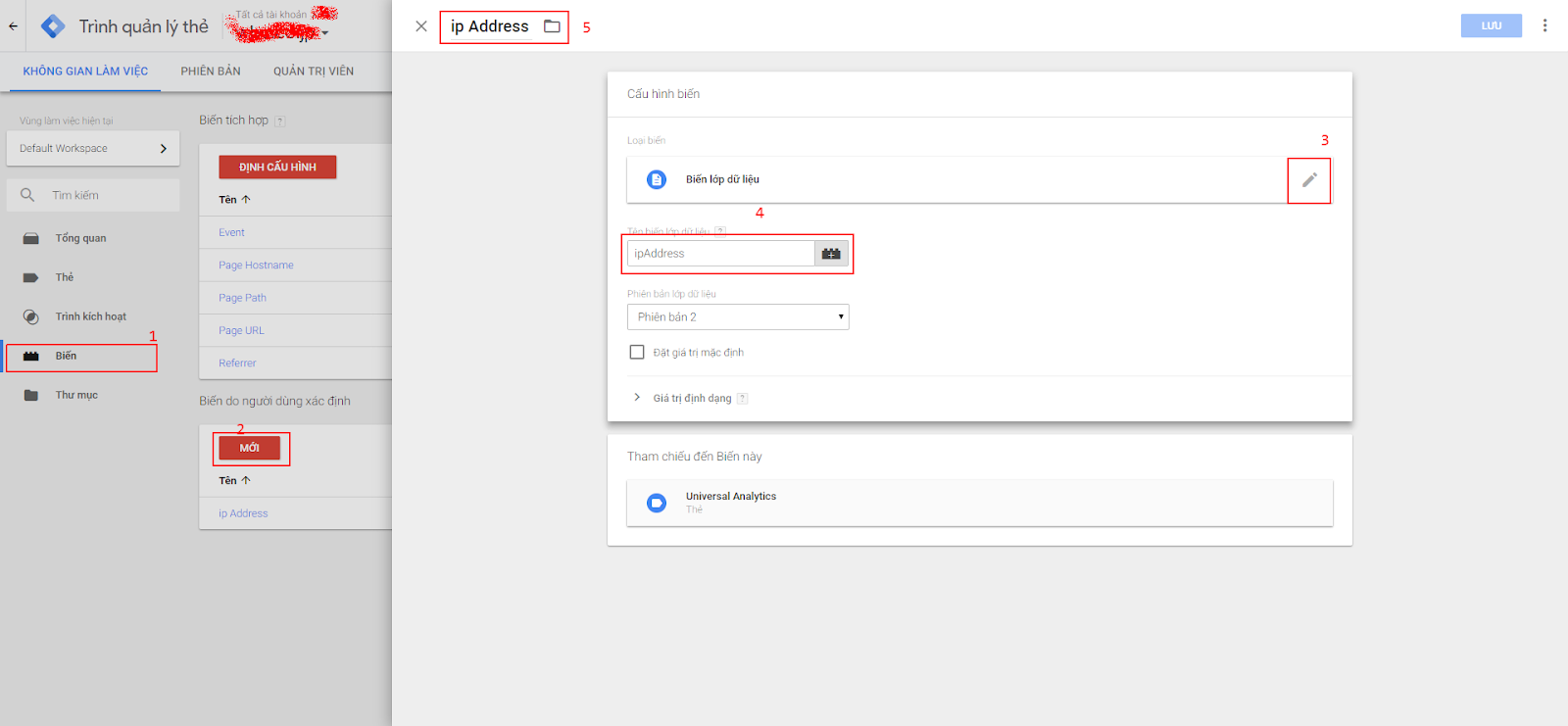
Task: Click the LƯU save button
Action: [1491, 25]
